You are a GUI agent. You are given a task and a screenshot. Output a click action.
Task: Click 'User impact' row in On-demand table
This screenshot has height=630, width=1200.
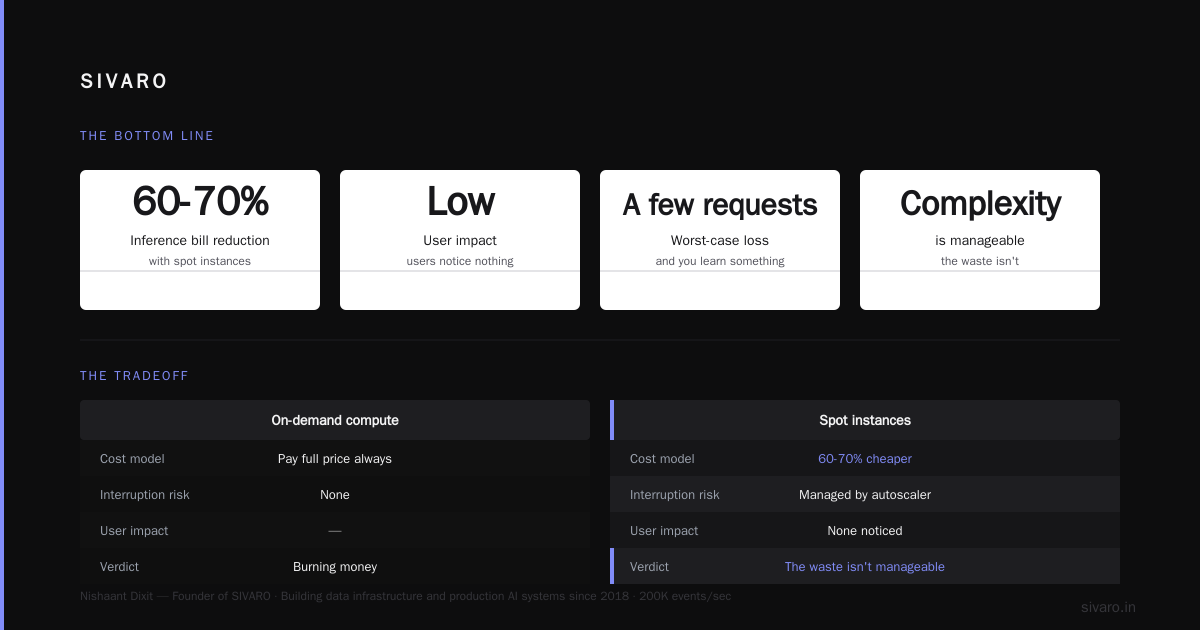[x=335, y=531]
